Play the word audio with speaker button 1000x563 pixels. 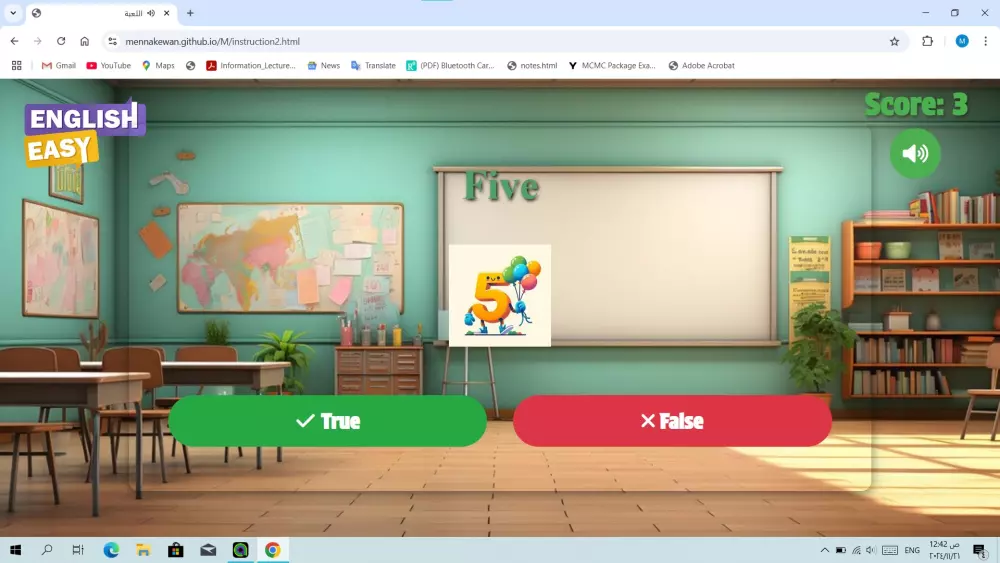coord(915,153)
